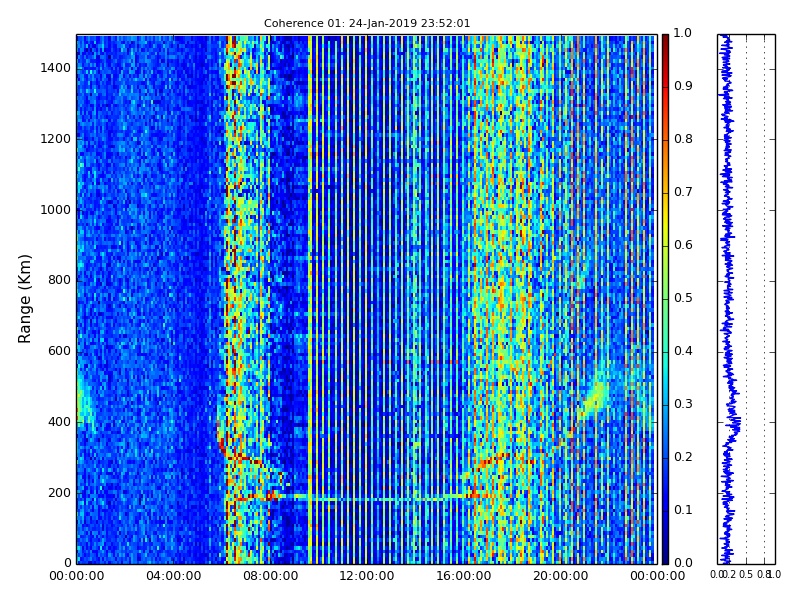Click the 04:00:00 time axis label
Screen dimensions: 800x600
[x=173, y=576]
